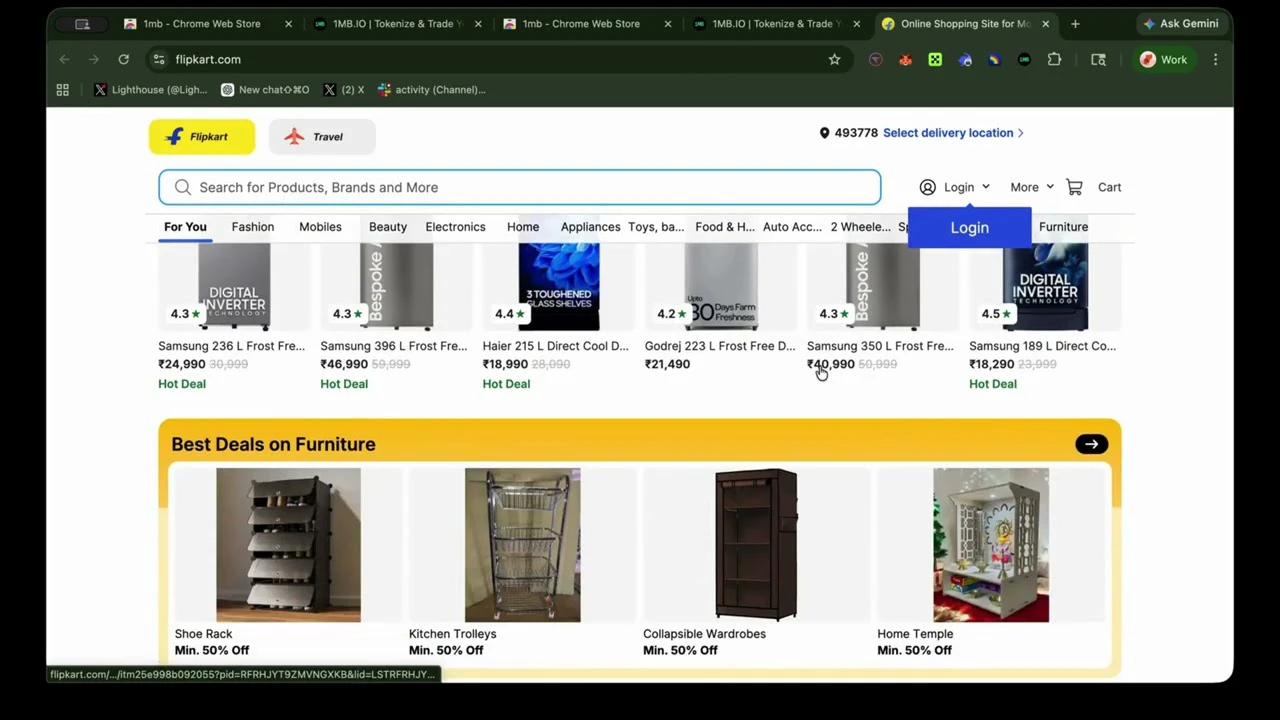
Task: Expand the More dropdown menu
Action: click(1031, 187)
